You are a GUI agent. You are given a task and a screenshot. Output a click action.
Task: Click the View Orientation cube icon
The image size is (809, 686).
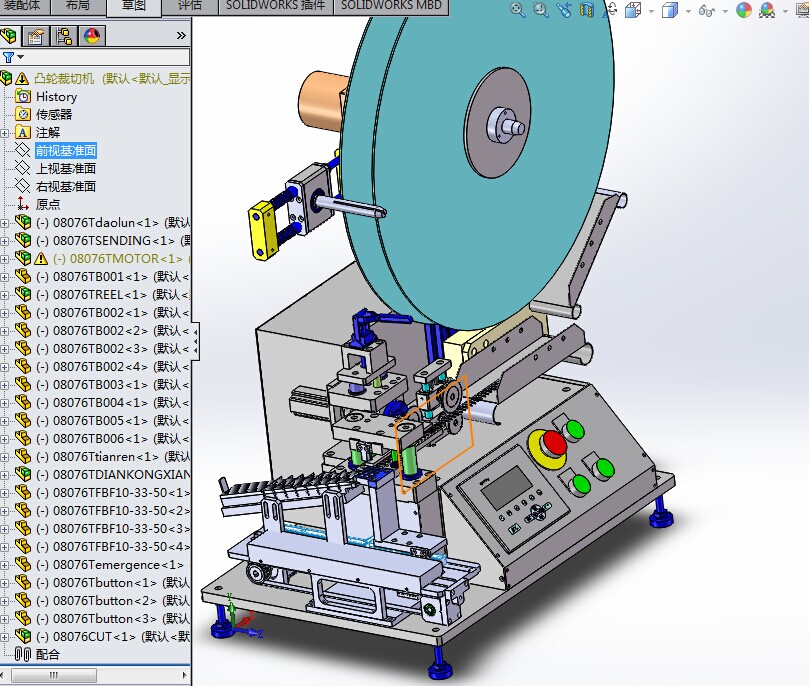pyautogui.click(x=633, y=10)
